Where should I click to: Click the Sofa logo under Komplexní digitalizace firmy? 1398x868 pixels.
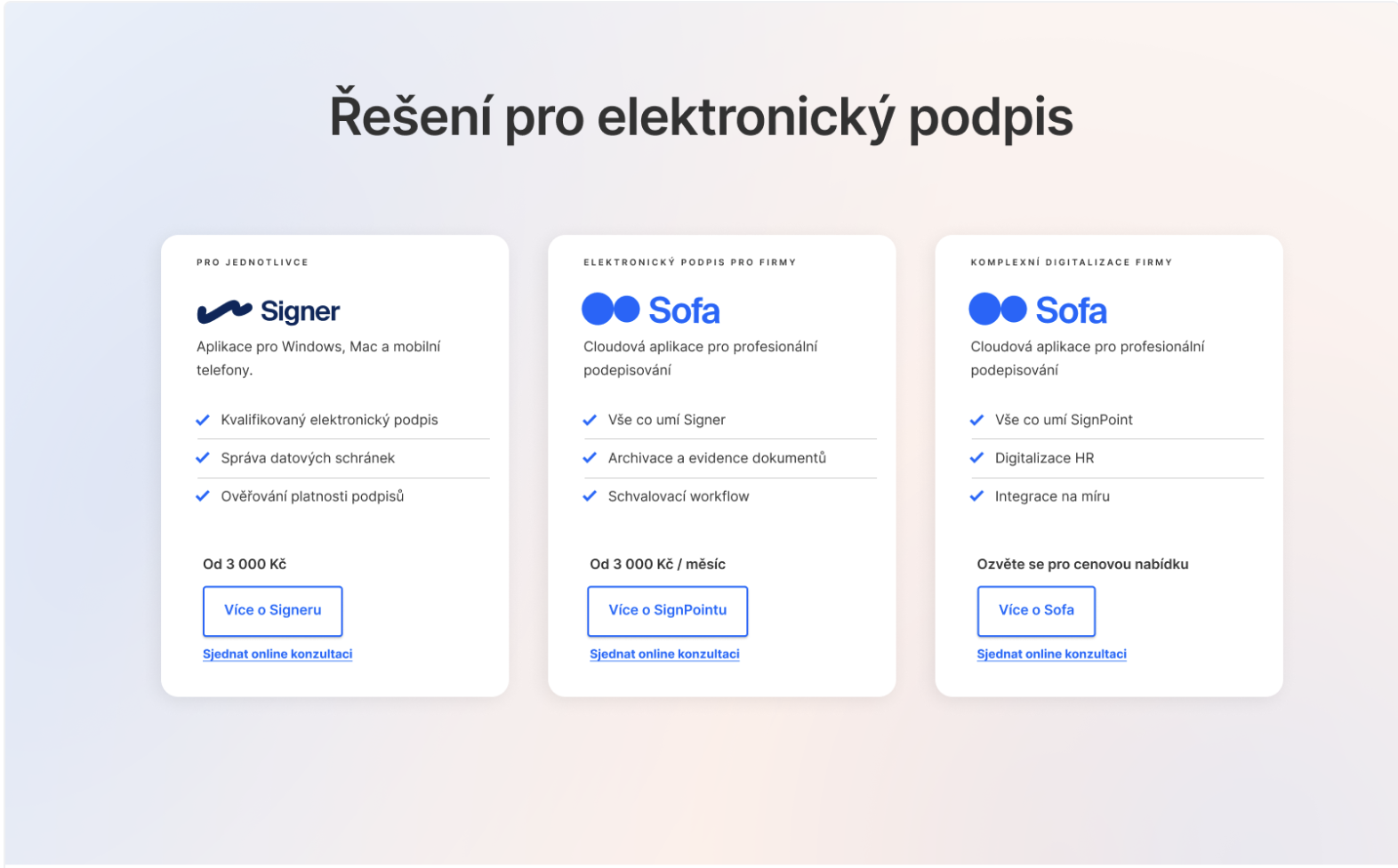click(1037, 310)
